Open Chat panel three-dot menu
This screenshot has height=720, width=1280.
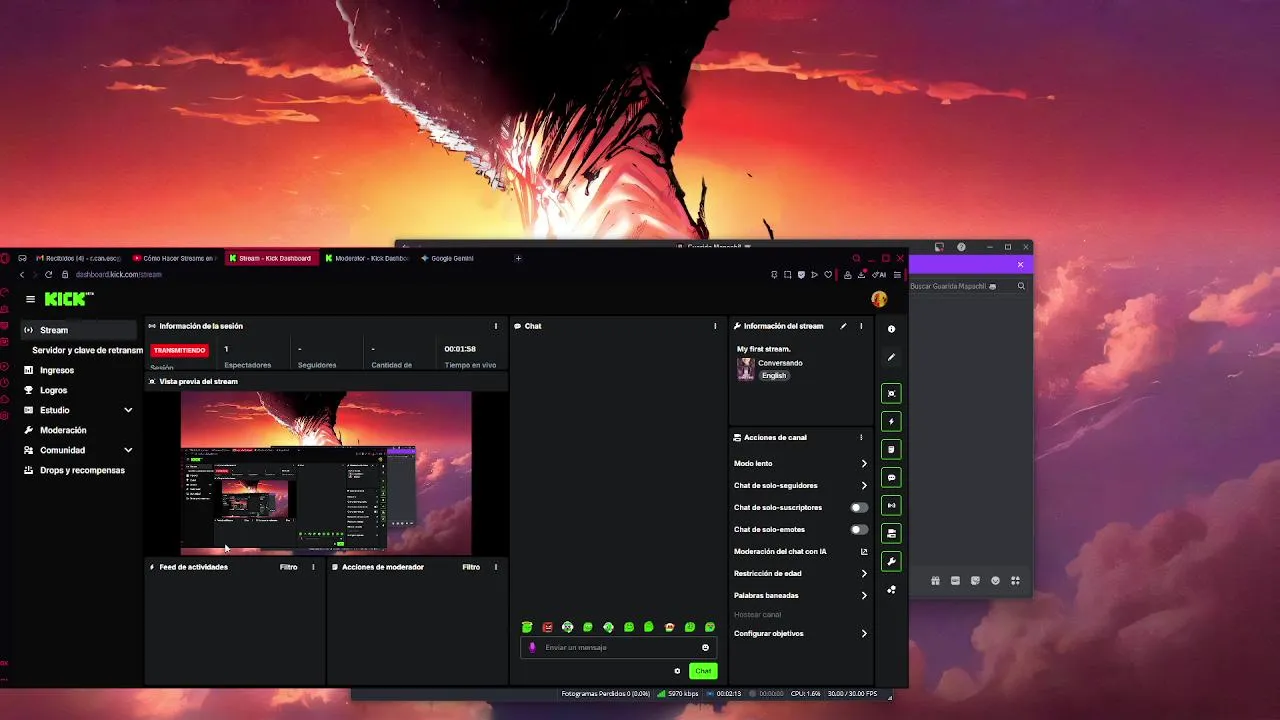[715, 326]
